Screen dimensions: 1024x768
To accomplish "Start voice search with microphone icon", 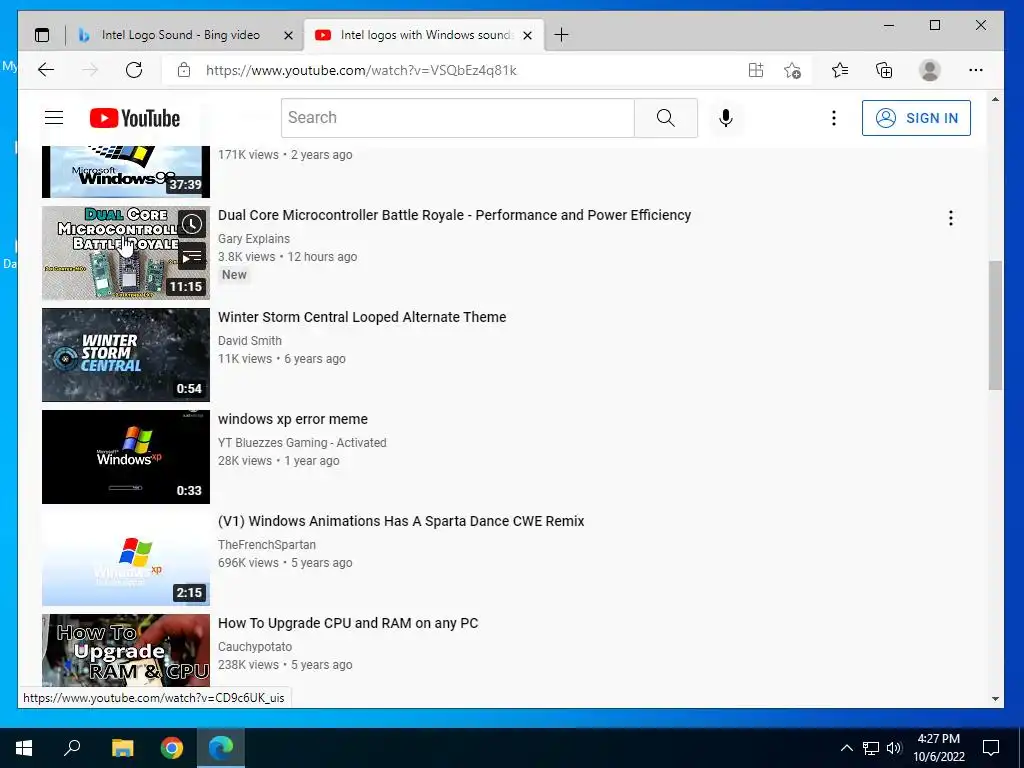I will [x=726, y=118].
